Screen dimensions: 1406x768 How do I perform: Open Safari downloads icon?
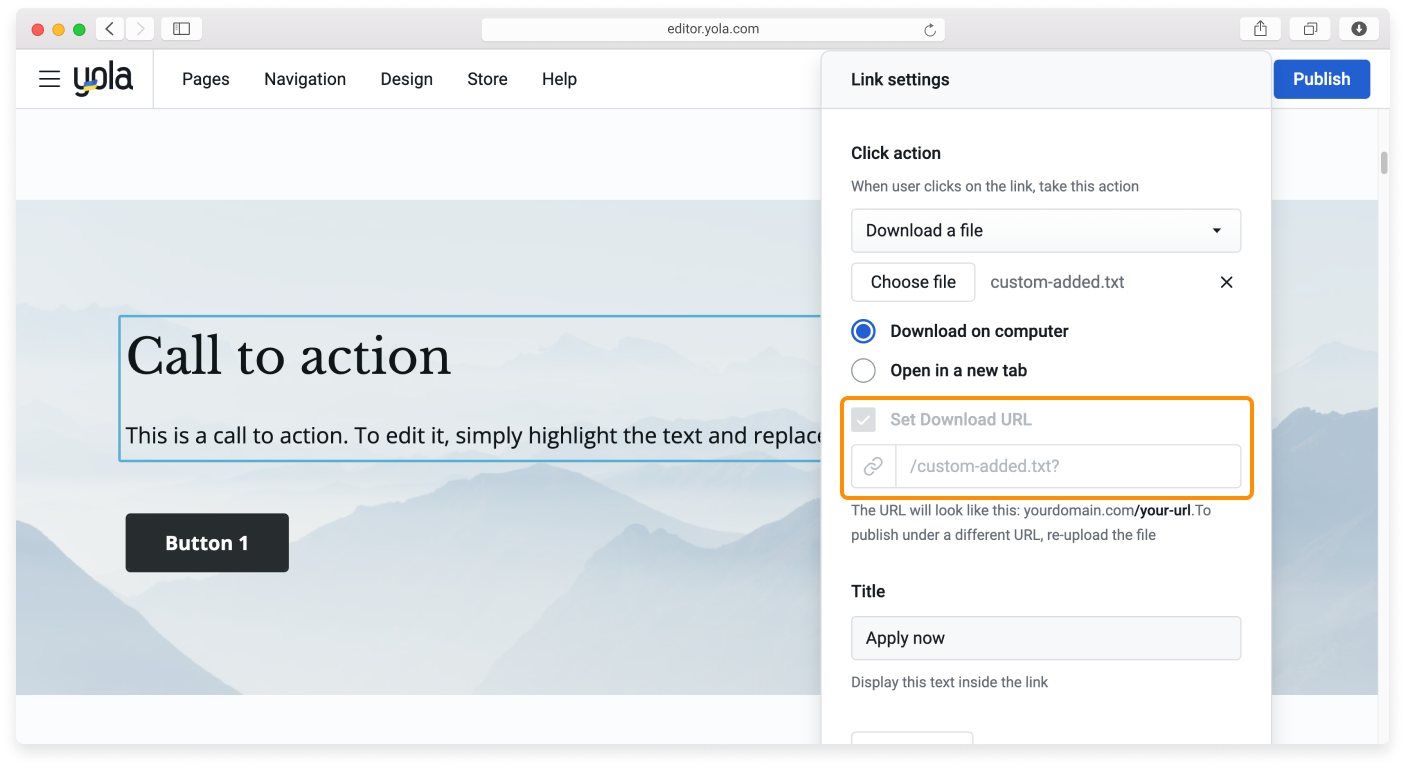pyautogui.click(x=1359, y=29)
